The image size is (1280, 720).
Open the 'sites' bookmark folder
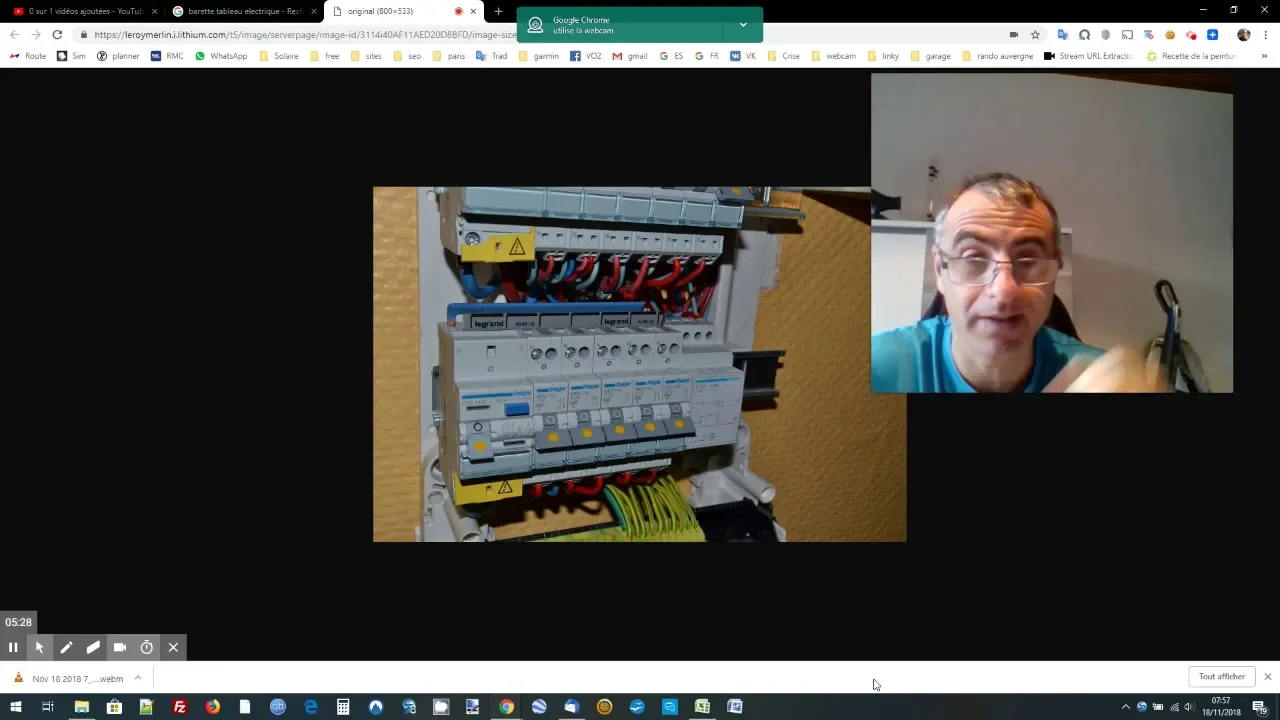coord(365,56)
